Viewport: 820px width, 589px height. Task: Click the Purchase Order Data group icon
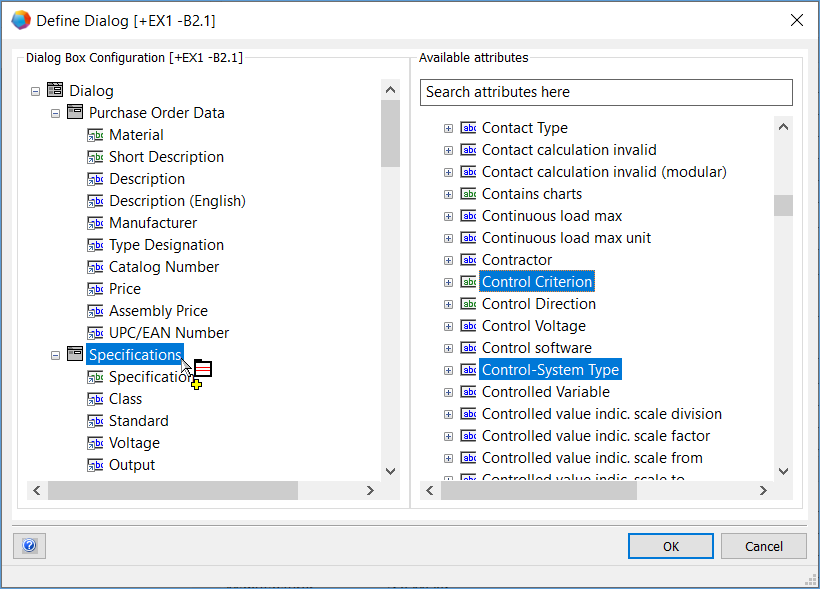tap(75, 113)
